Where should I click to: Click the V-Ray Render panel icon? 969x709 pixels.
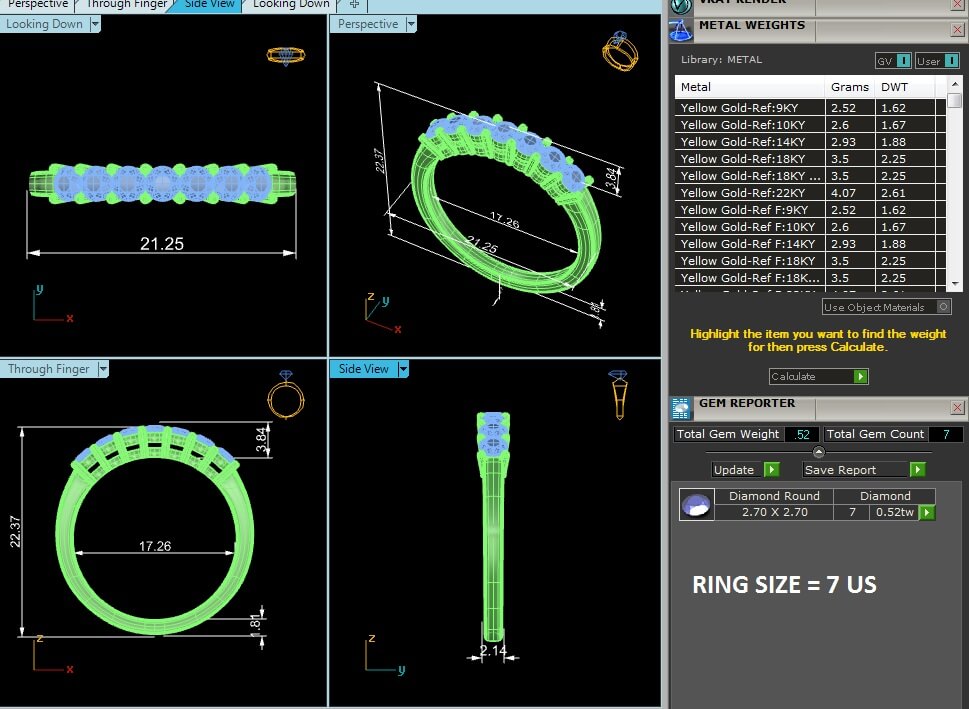coord(681,4)
